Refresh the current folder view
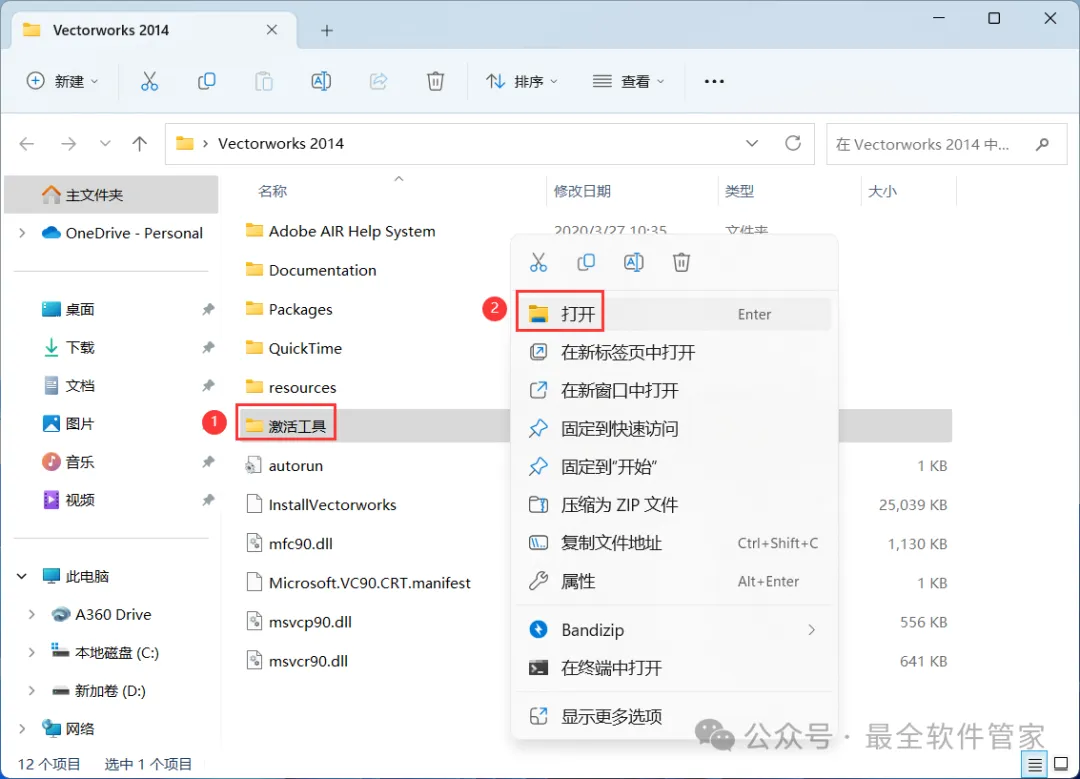 (x=793, y=143)
